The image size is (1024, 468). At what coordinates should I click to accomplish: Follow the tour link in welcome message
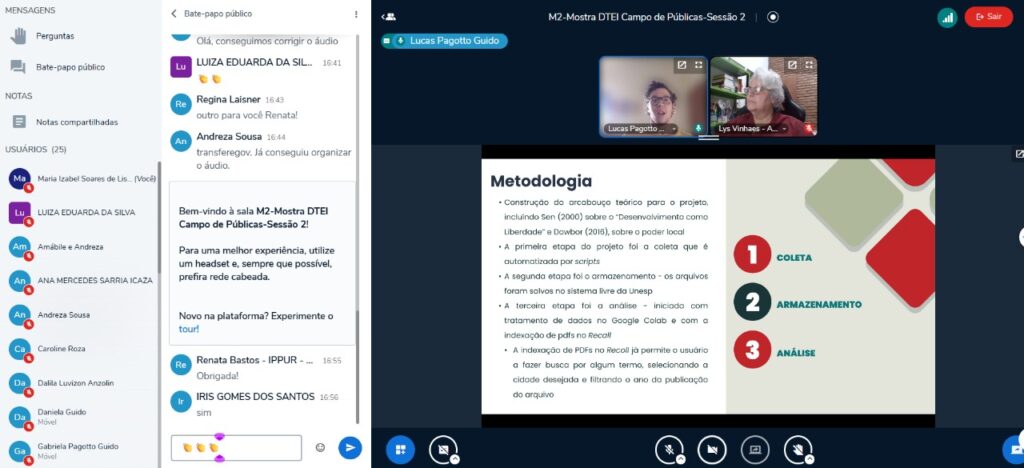(188, 329)
